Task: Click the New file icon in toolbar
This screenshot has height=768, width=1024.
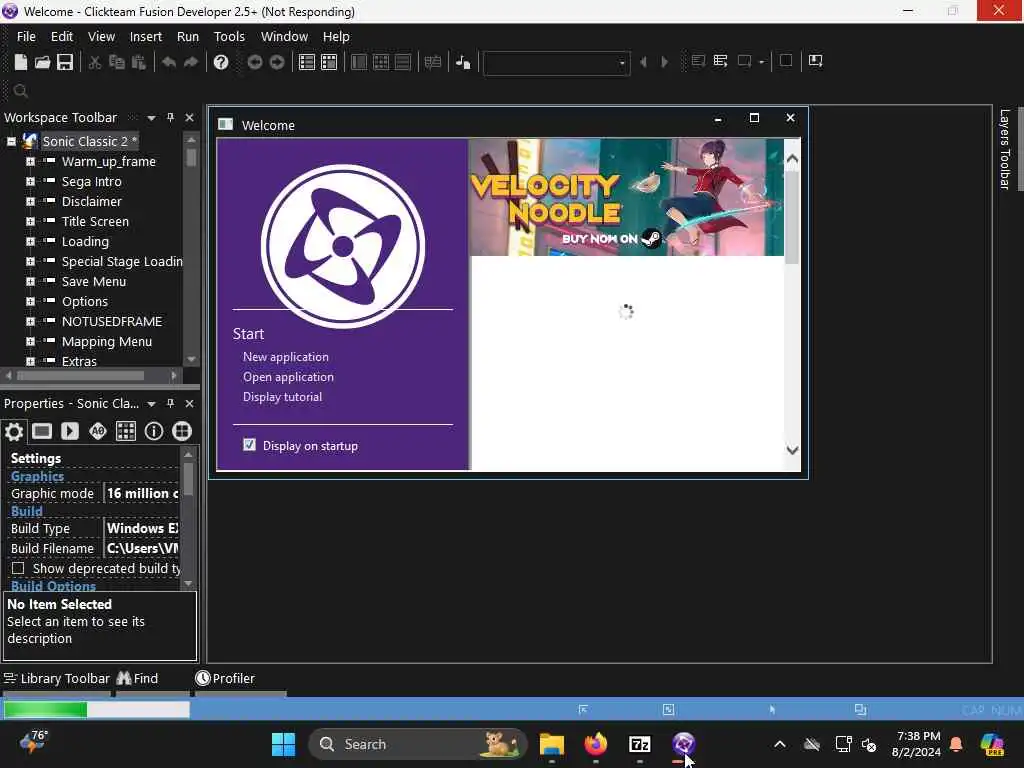Action: coord(21,62)
